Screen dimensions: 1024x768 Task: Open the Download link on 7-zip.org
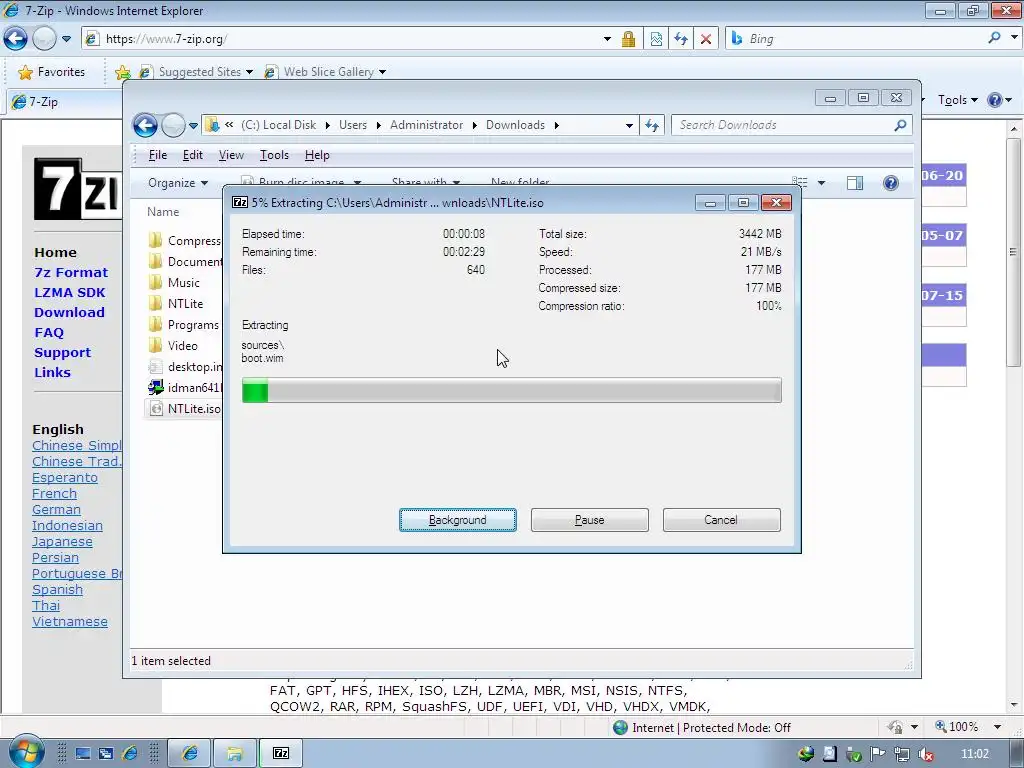(x=69, y=312)
